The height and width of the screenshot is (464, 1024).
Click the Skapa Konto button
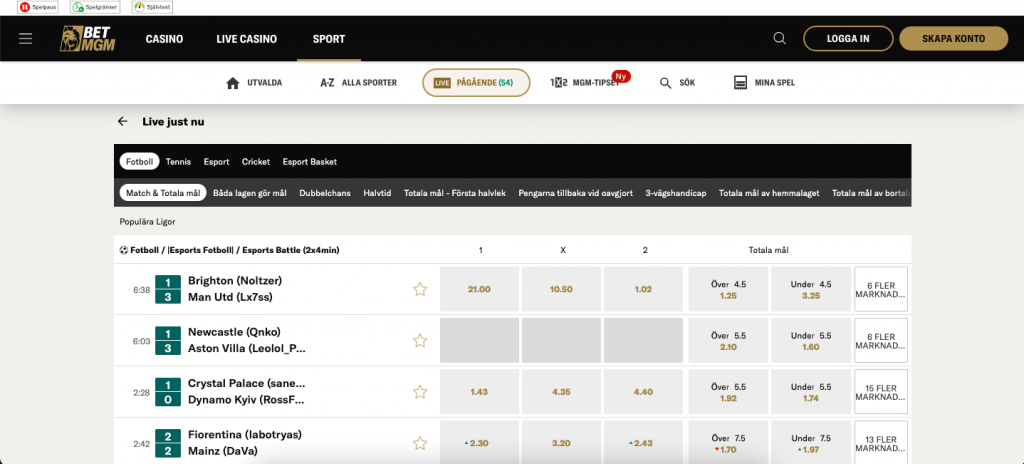point(953,39)
